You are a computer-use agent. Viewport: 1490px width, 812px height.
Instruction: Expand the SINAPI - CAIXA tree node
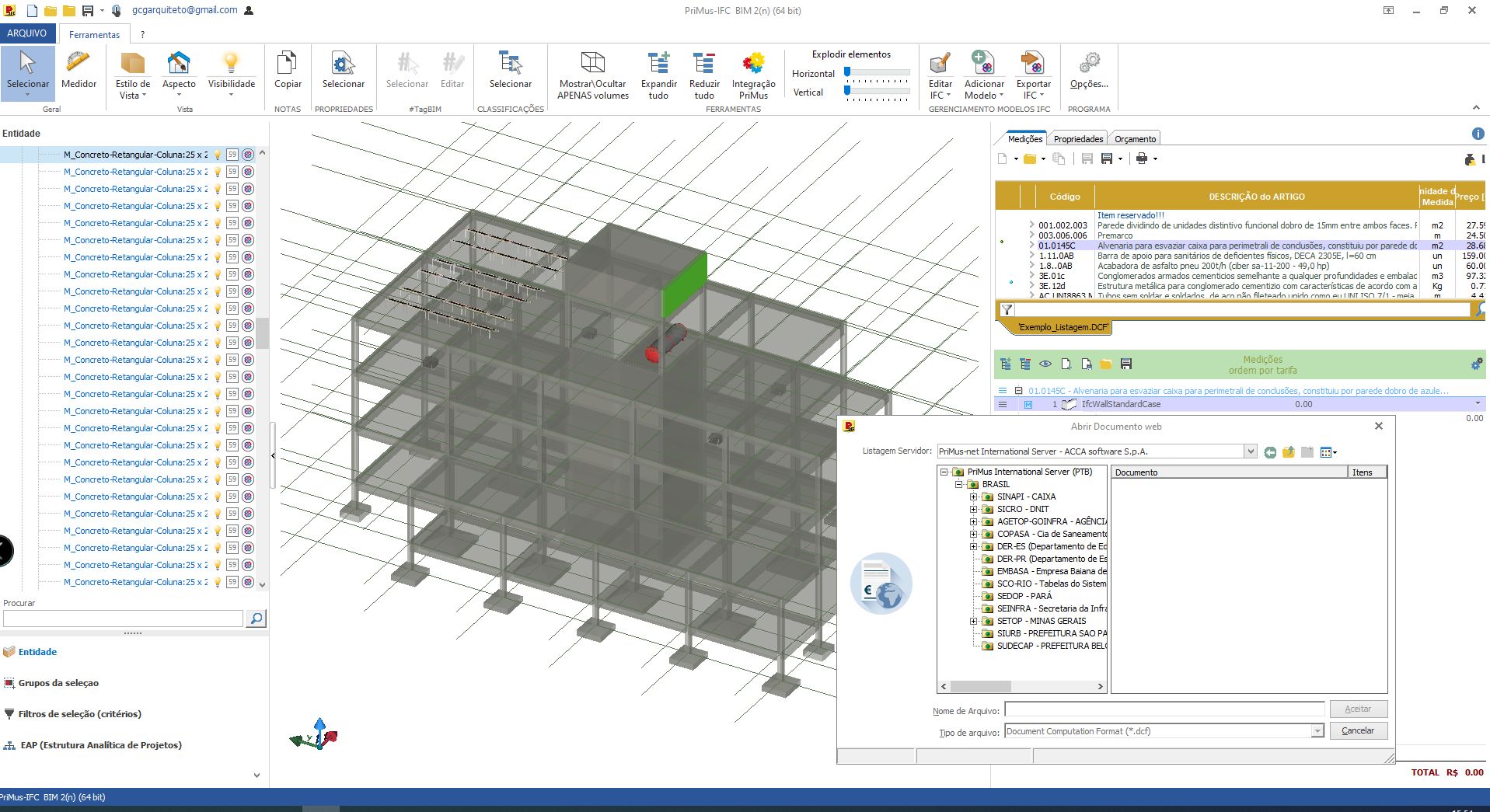click(973, 497)
